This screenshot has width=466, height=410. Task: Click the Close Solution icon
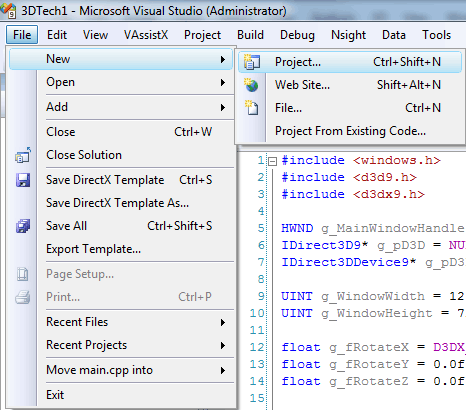pyautogui.click(x=23, y=155)
